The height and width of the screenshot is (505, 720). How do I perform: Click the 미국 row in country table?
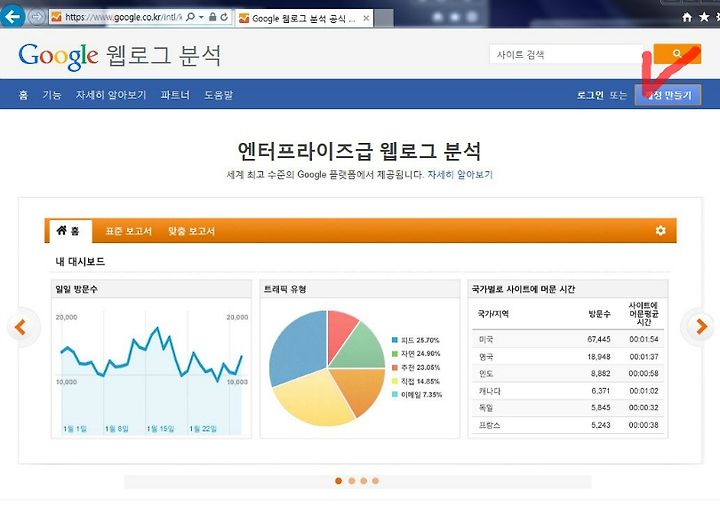(568, 339)
